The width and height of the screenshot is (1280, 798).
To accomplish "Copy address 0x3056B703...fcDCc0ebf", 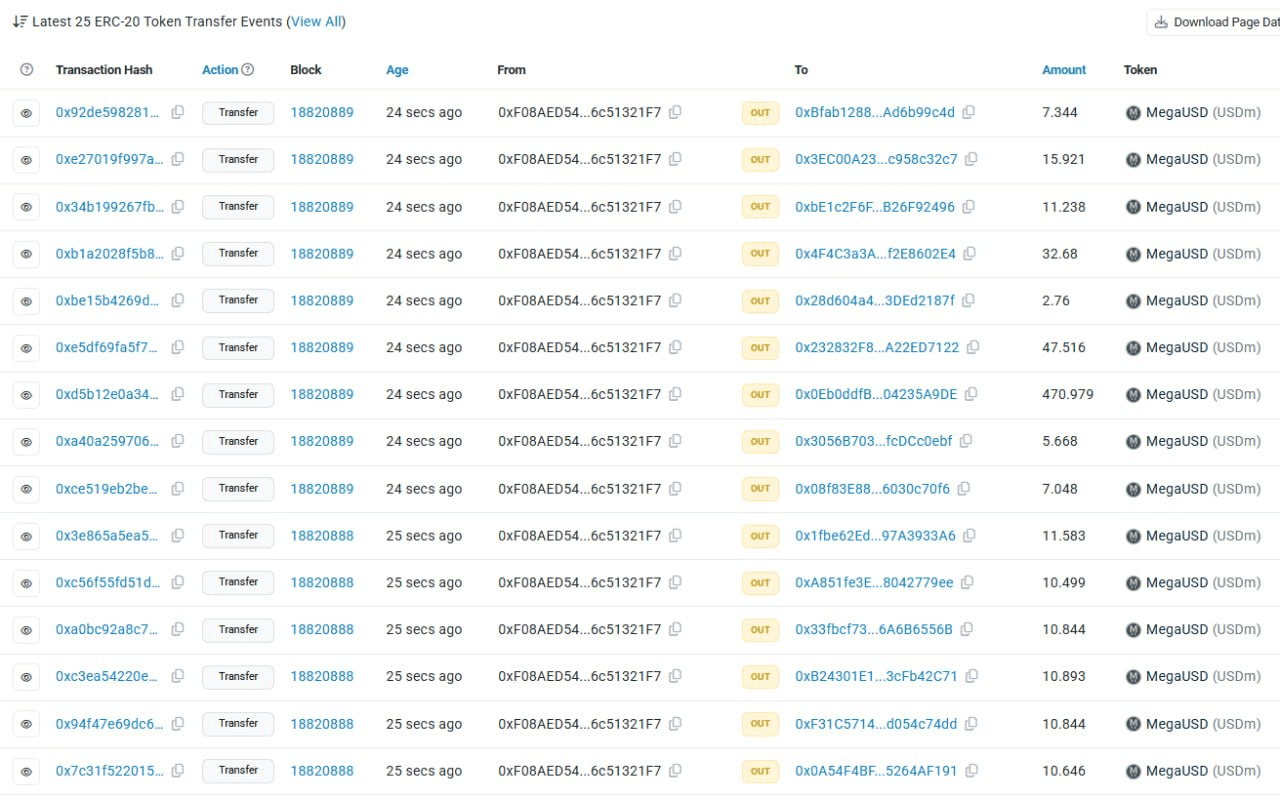I will (x=966, y=441).
